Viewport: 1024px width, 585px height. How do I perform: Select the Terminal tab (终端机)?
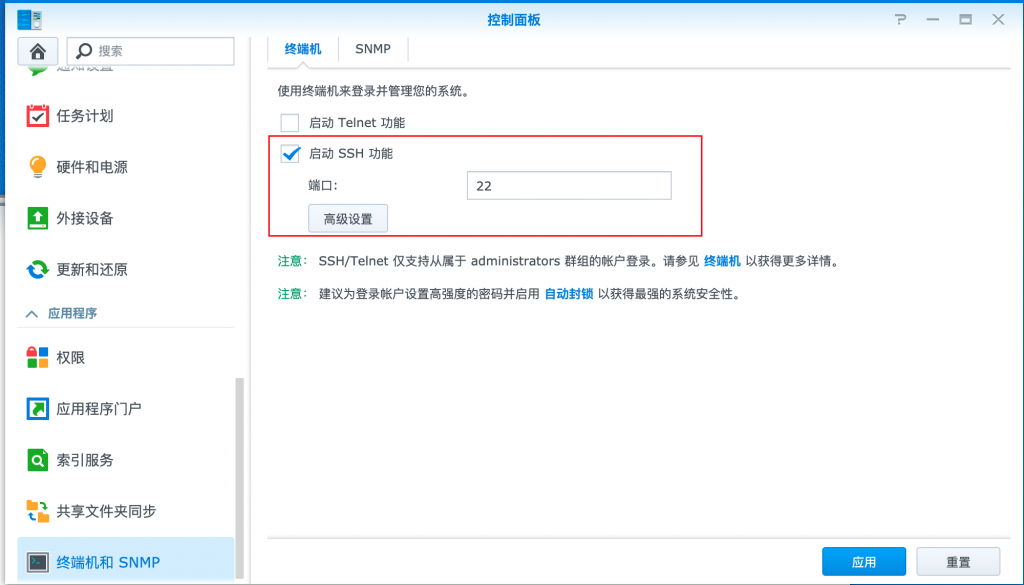(x=303, y=48)
